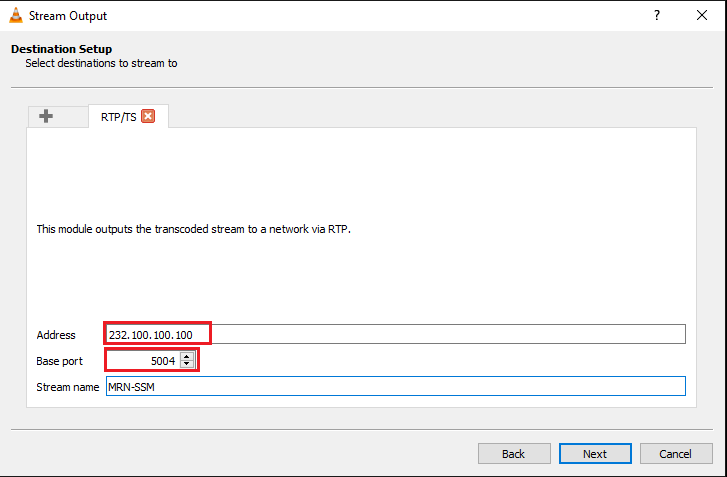Click the Address field showing 232.100.100.100
Viewport: 727px width, 477px height.
(395, 334)
